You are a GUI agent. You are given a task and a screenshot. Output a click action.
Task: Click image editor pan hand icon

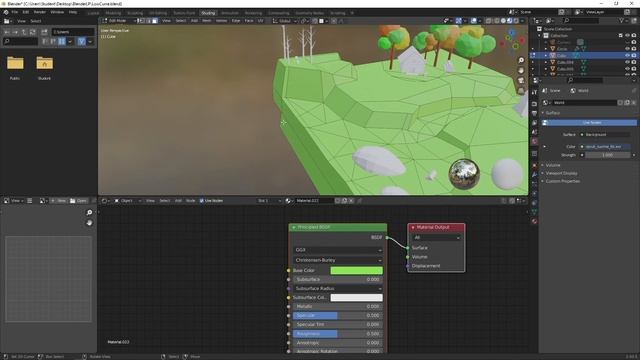89,223
